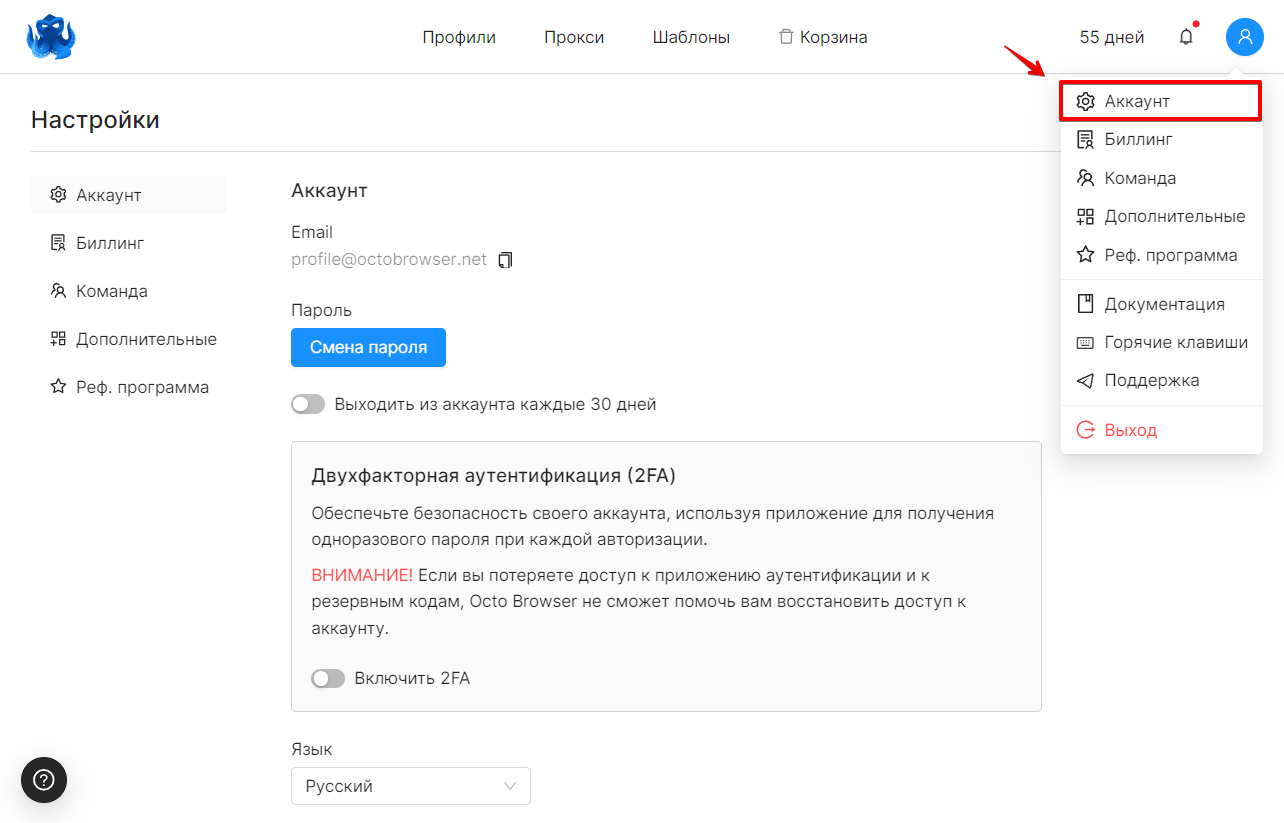Enable the Включить 2FA switch
Screen dimensions: 1284x823
click(328, 678)
